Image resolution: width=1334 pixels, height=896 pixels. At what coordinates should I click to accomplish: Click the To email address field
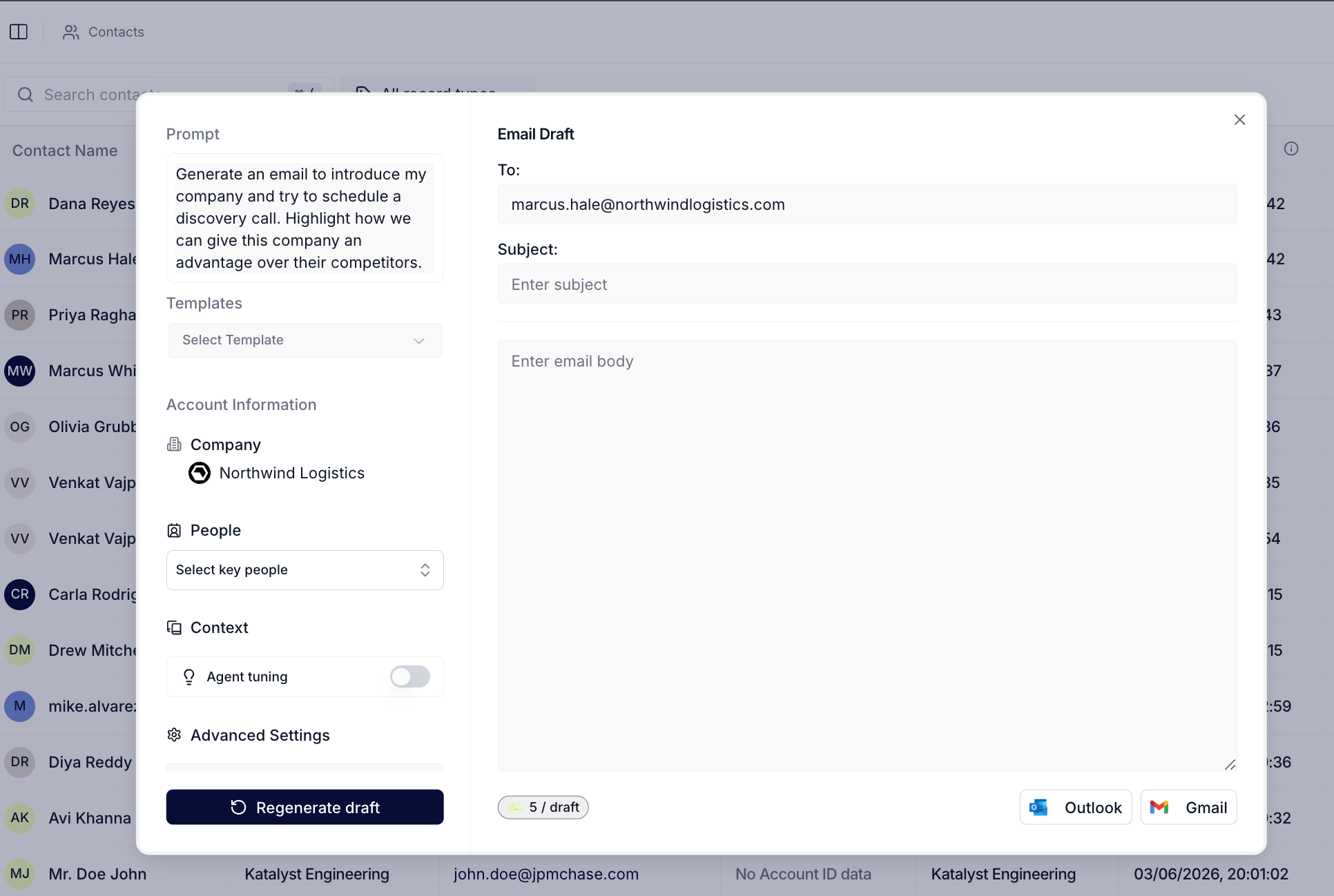point(867,204)
